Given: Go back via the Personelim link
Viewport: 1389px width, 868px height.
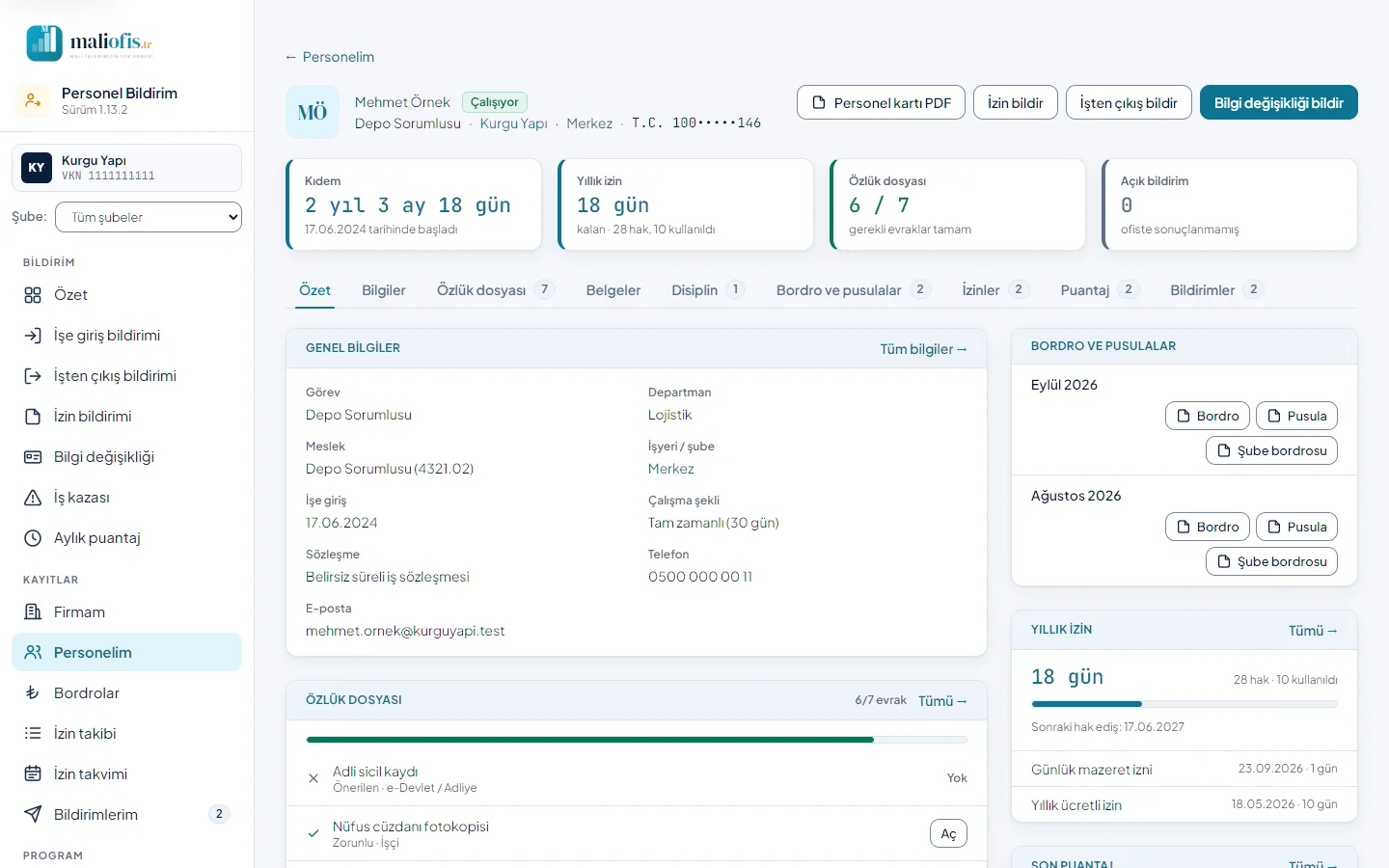Looking at the screenshot, I should pos(329,57).
